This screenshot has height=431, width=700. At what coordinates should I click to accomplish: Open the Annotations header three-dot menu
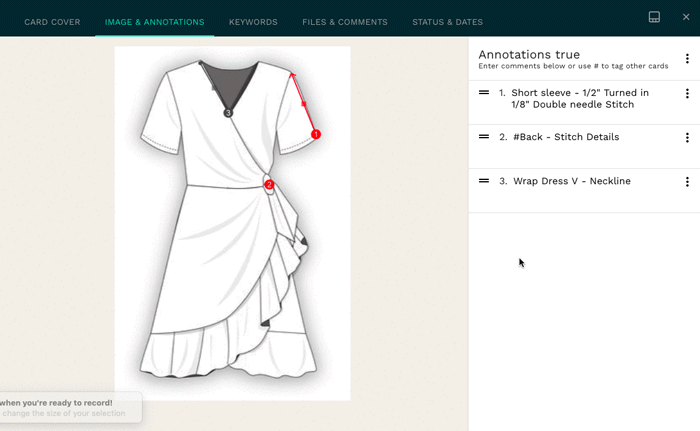[x=687, y=59]
